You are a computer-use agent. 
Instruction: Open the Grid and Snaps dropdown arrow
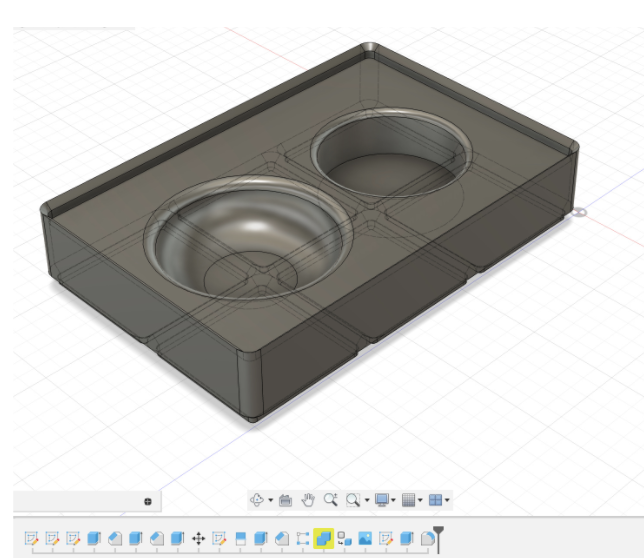[420, 500]
